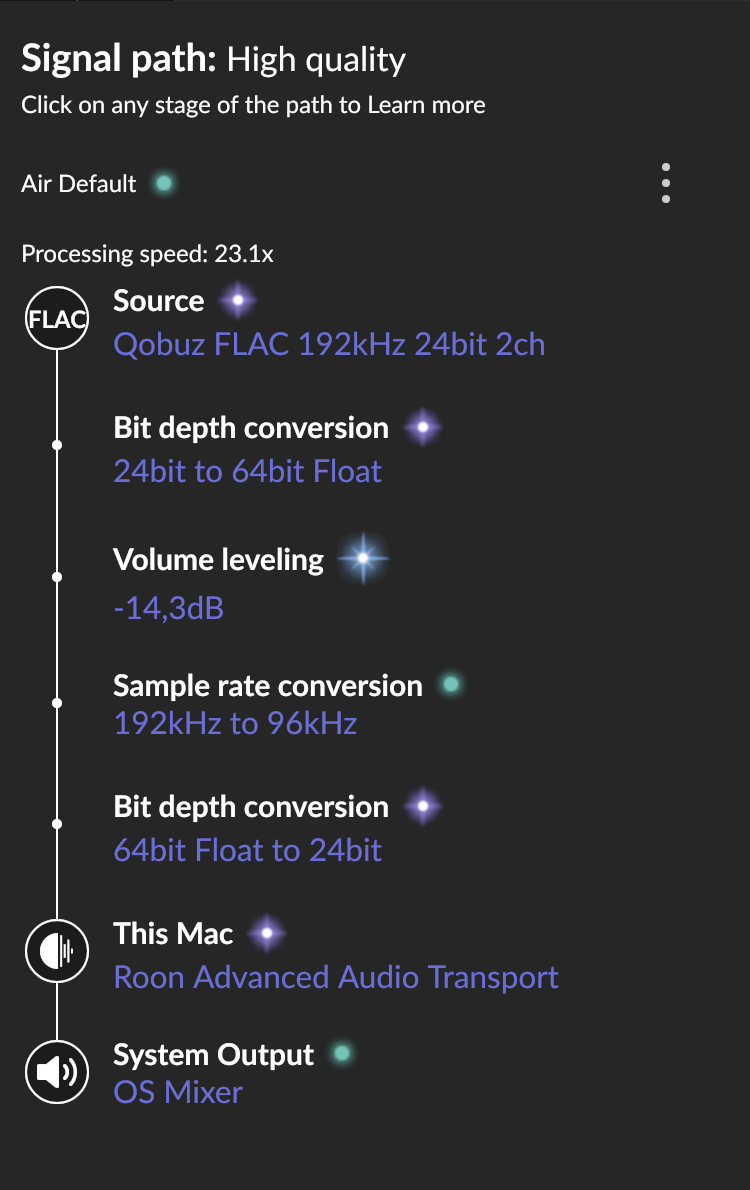Click the green dot beside Air Default
This screenshot has width=750, height=1190.
pyautogui.click(x=165, y=183)
